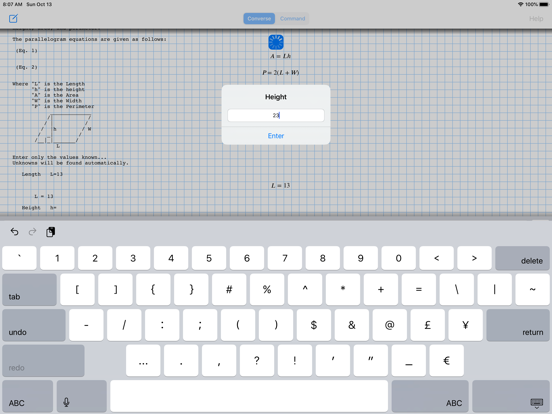Tap the left square bracket key
This screenshot has width=552, height=414.
point(77,290)
